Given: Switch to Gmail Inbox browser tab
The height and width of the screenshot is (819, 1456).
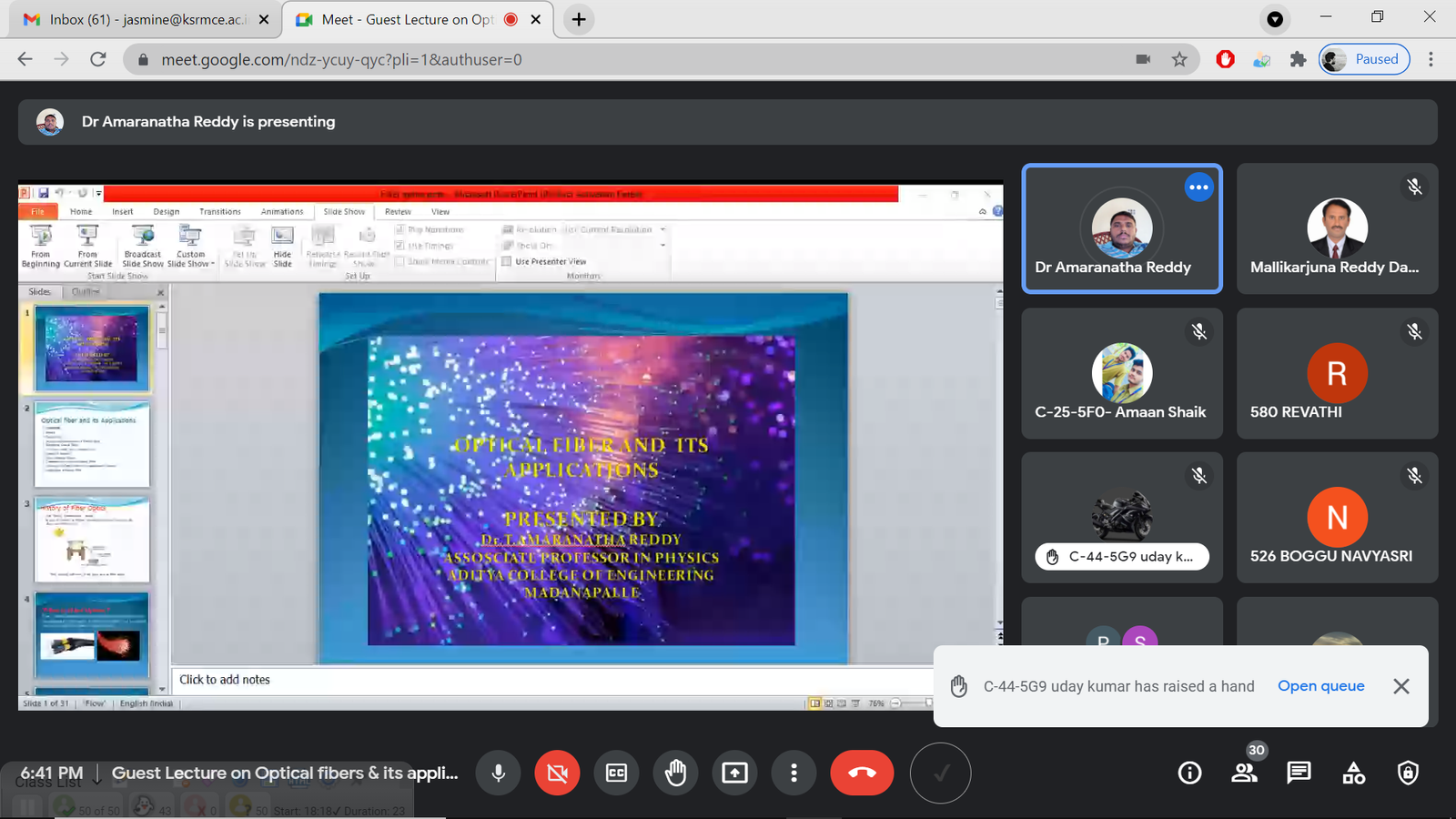Looking at the screenshot, I should pos(144,19).
